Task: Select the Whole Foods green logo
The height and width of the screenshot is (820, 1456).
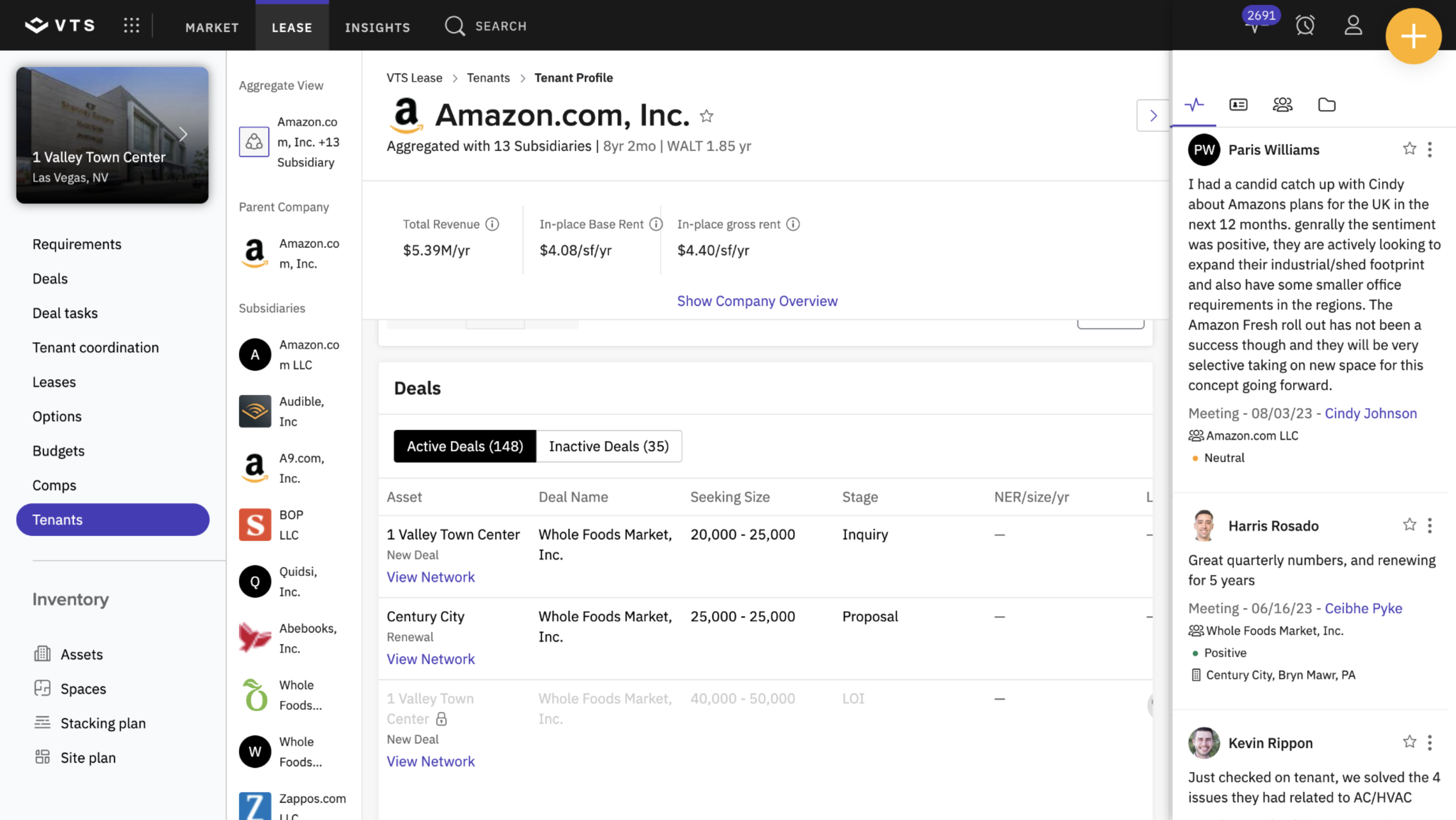Action: pyautogui.click(x=255, y=695)
